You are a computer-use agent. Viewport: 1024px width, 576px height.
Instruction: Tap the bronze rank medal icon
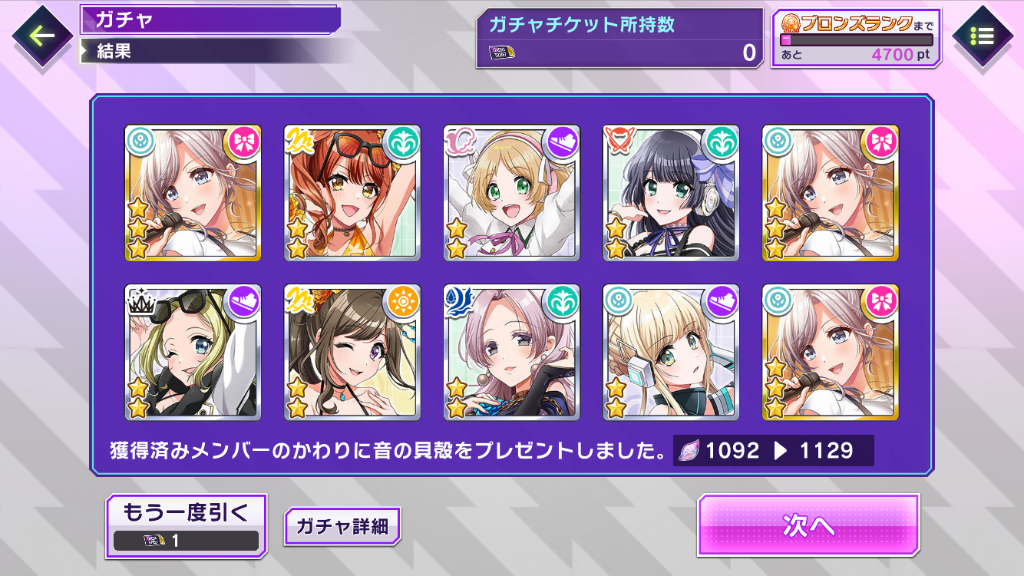coord(791,24)
